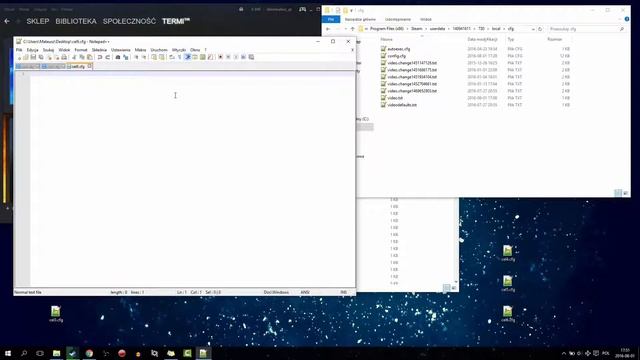Click the New file icon in Notepad++ toolbar

[x=20, y=57]
